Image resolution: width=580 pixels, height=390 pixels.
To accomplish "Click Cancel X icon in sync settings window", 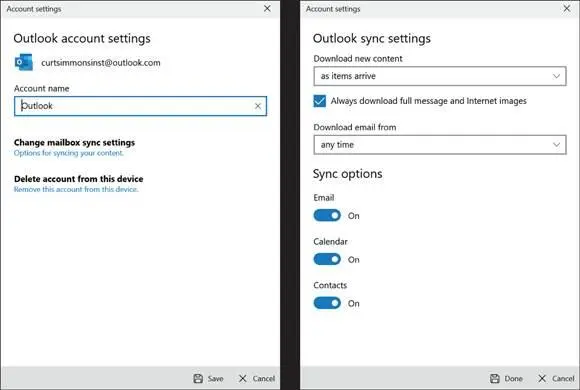I will click(x=542, y=378).
